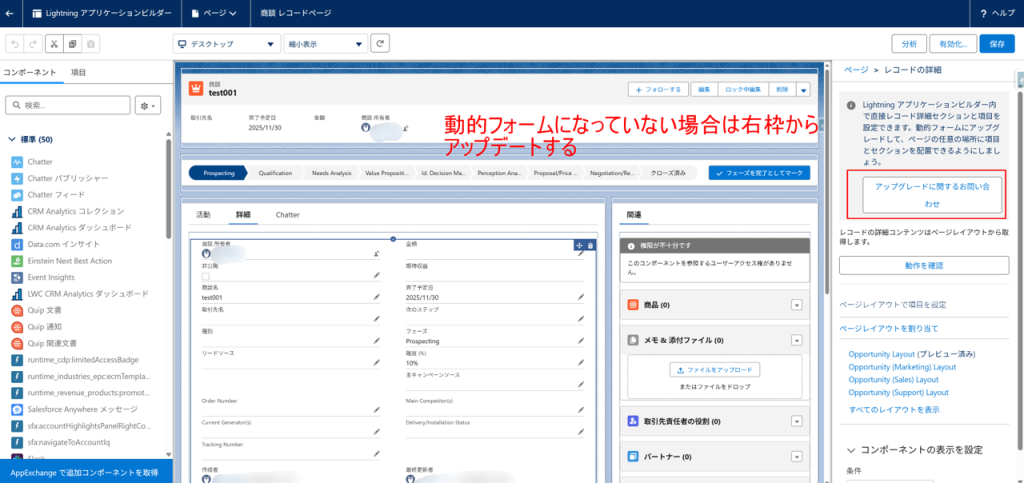Image resolution: width=1024 pixels, height=483 pixels.
Task: Click アップグレードに関するお問い合わせ button
Action: (x=932, y=195)
